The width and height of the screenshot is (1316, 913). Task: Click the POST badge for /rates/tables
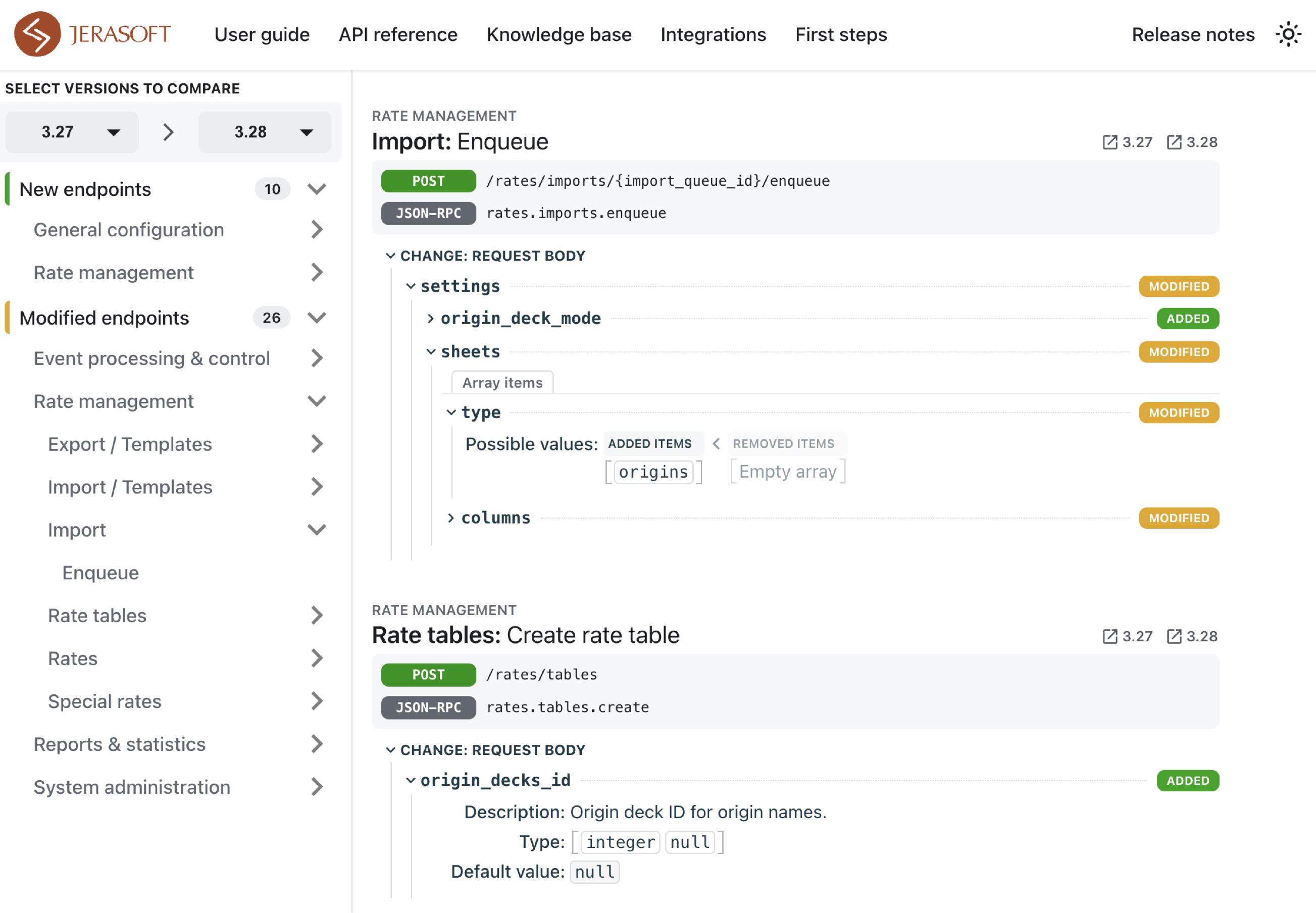point(428,675)
